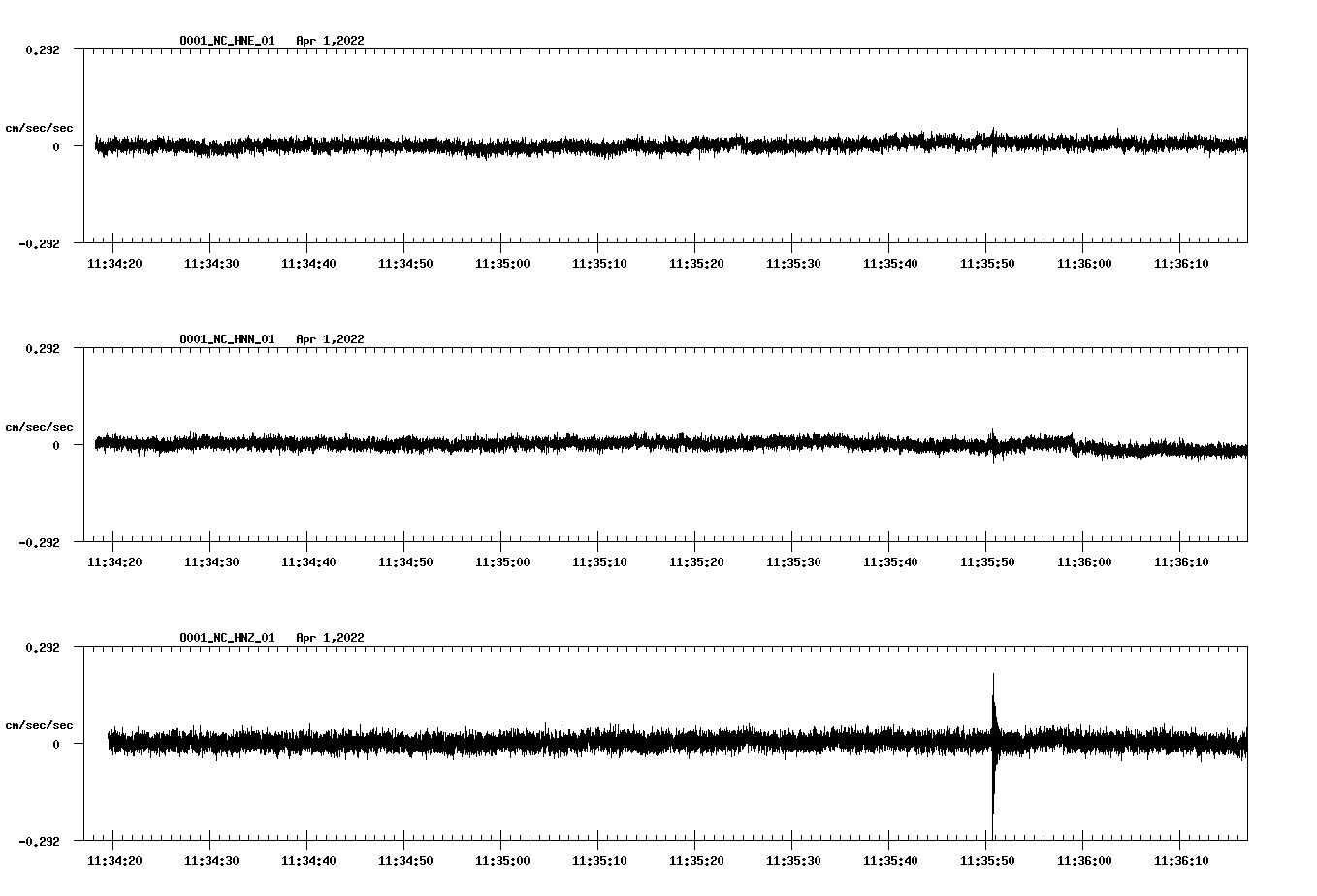The height and width of the screenshot is (896, 1317).
Task: Click the 0.292 upper limit on HNN axis
Action: [43, 348]
